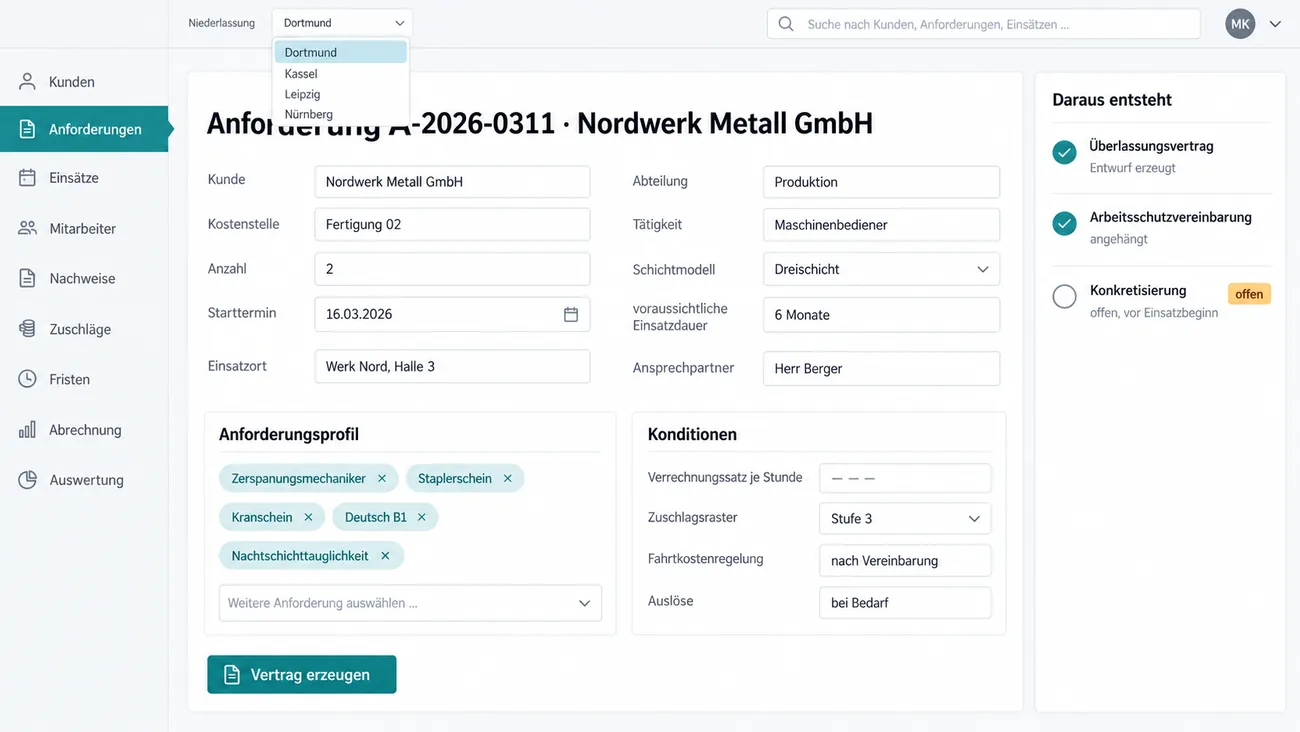Screen dimensions: 1300x732
Task: Open the Zuschlagsraster Stufe 3 dropdown
Action: (905, 518)
